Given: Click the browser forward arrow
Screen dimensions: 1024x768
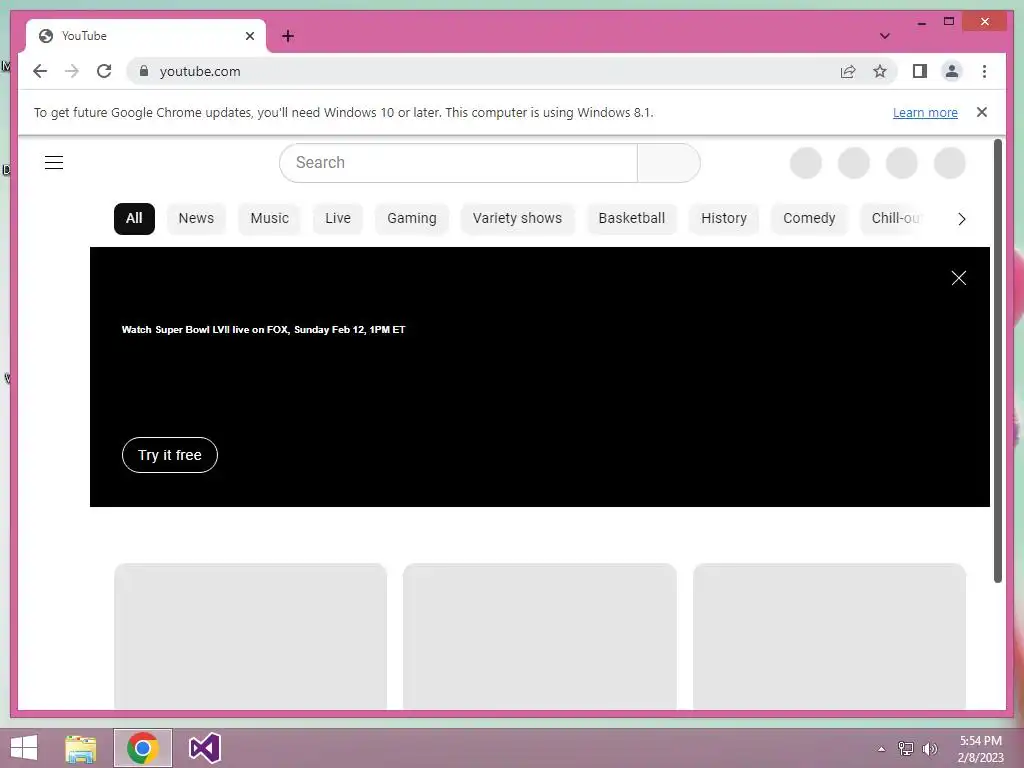Looking at the screenshot, I should click(72, 71).
